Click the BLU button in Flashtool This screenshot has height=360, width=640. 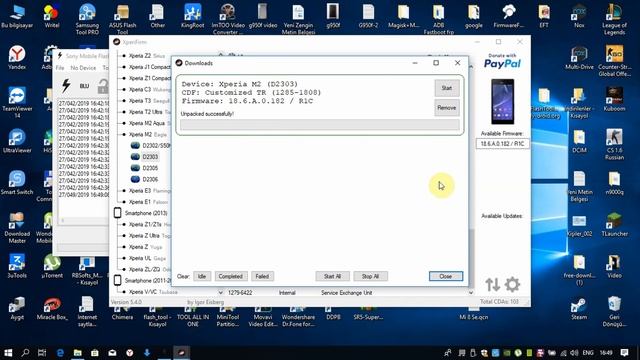pos(84,86)
